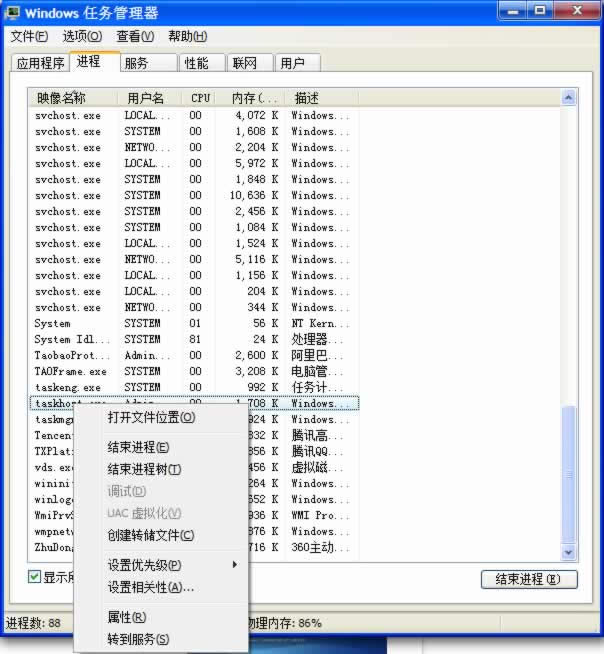Toggle the 显示 all-users processes checkbox

(x=34, y=577)
